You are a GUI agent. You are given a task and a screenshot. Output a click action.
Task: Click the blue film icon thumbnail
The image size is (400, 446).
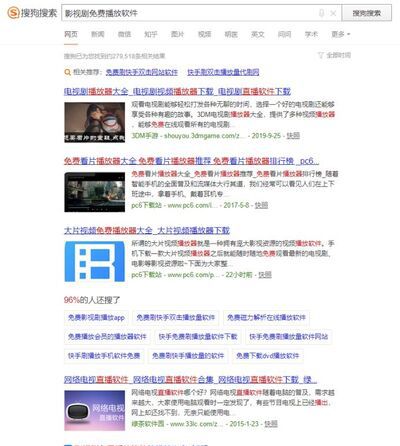[95, 262]
